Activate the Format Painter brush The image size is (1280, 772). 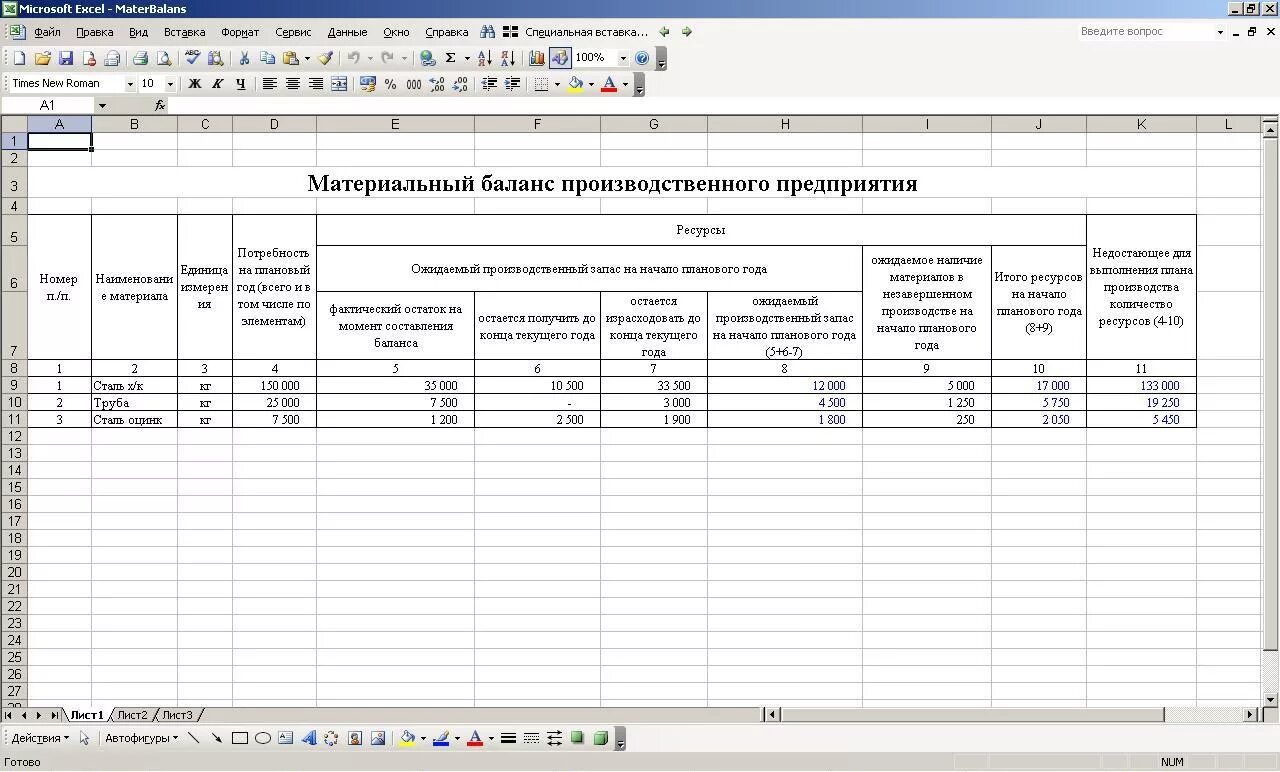(325, 58)
